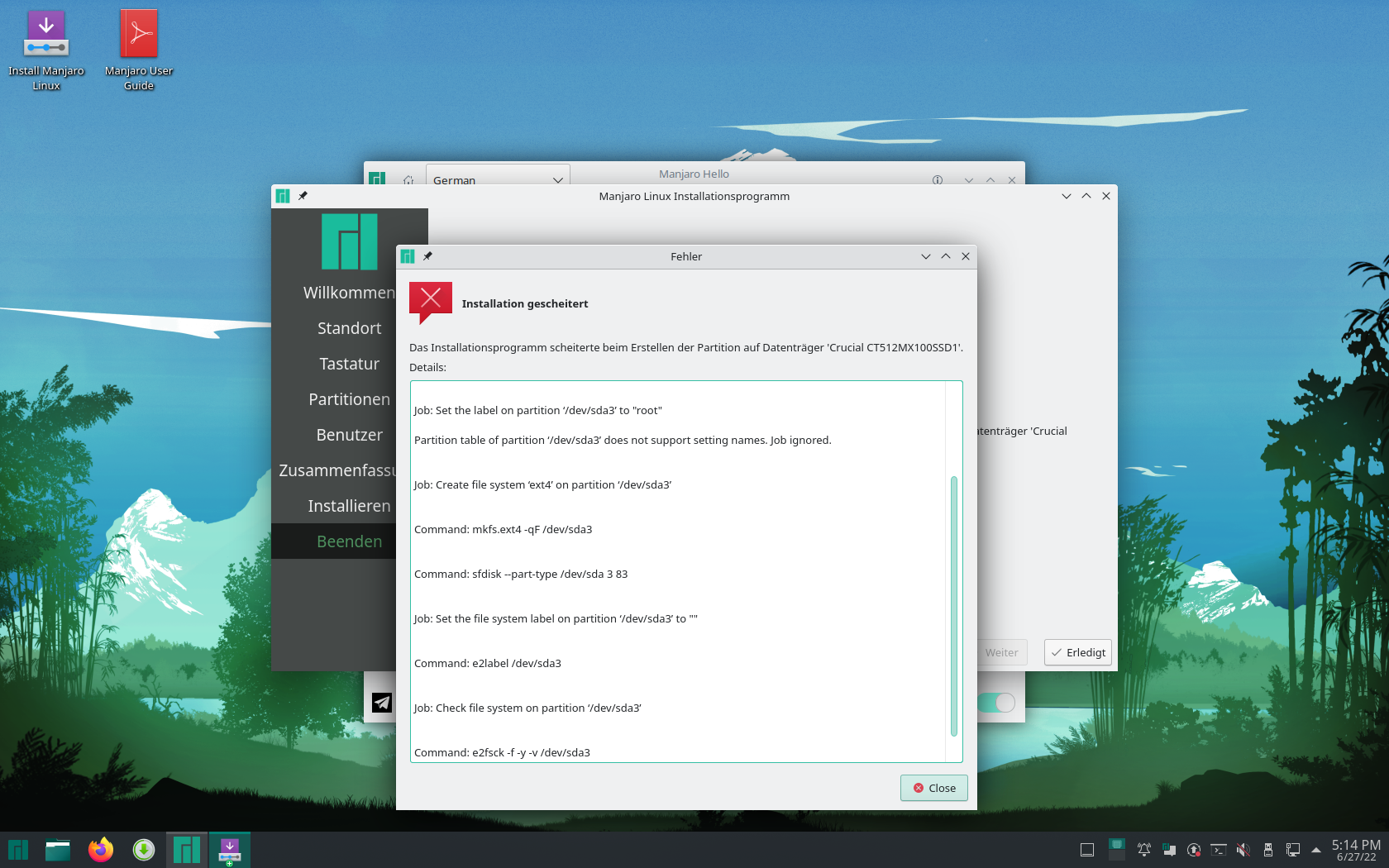Image resolution: width=1389 pixels, height=868 pixels.
Task: Click the pin icon in installer title bar
Action: pyautogui.click(x=303, y=196)
